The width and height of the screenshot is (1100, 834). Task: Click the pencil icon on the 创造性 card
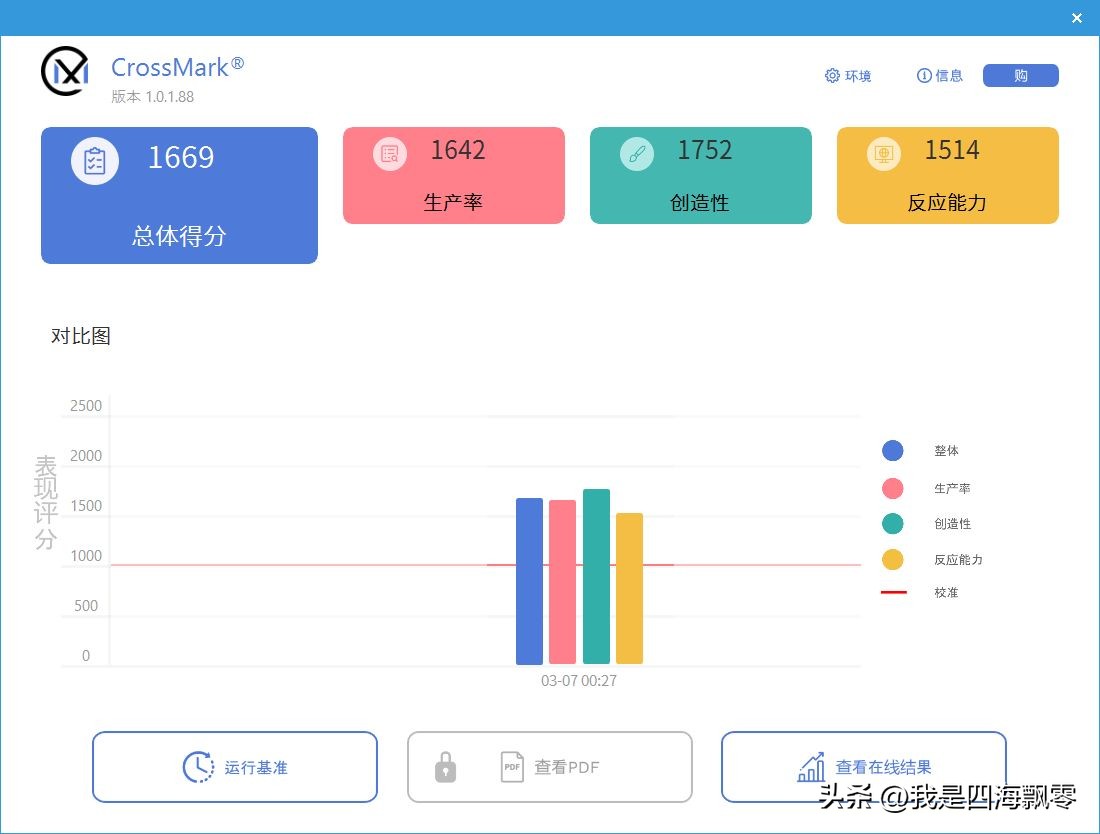[635, 153]
